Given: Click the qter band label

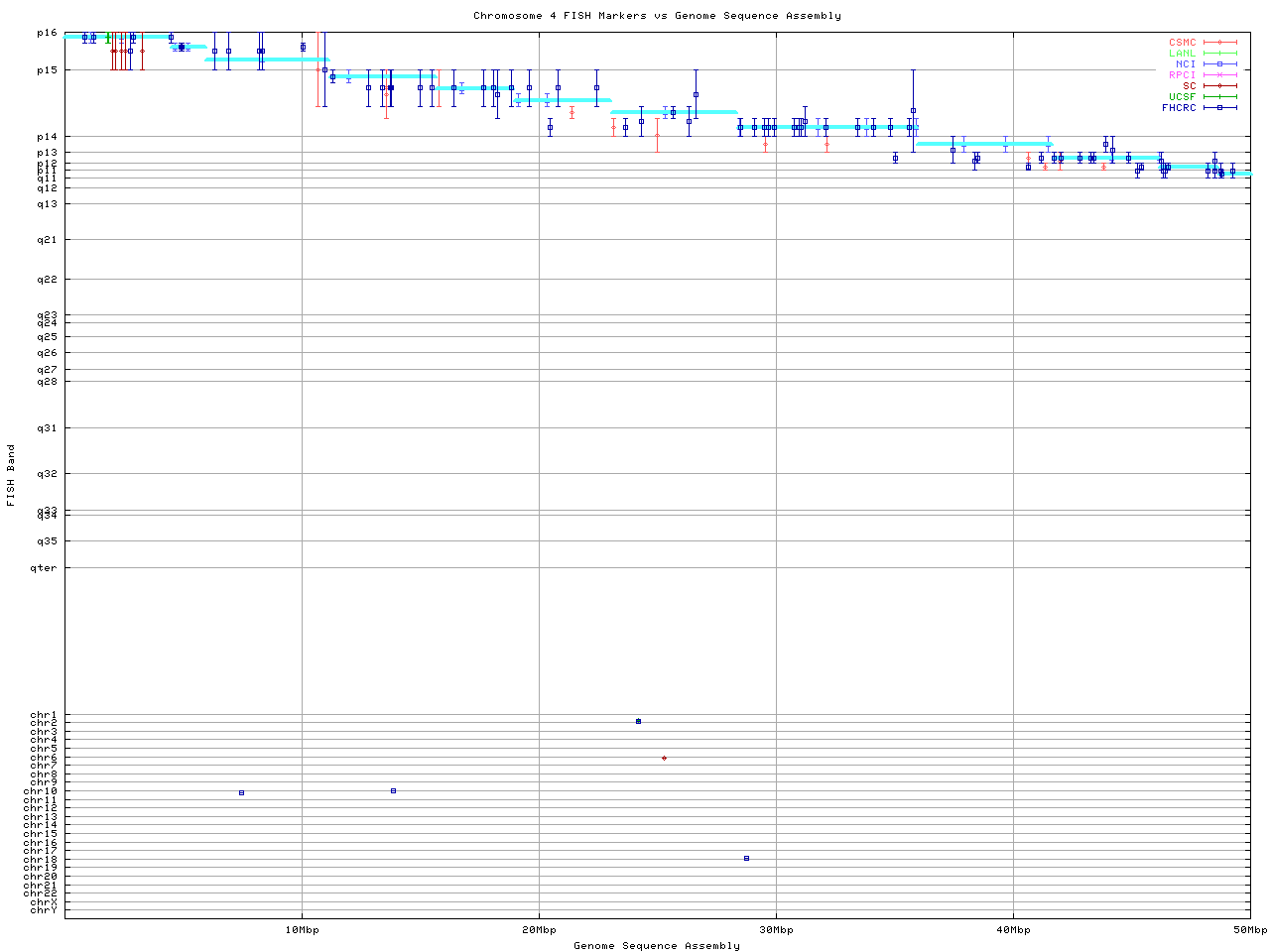Looking at the screenshot, I should 44,568.
